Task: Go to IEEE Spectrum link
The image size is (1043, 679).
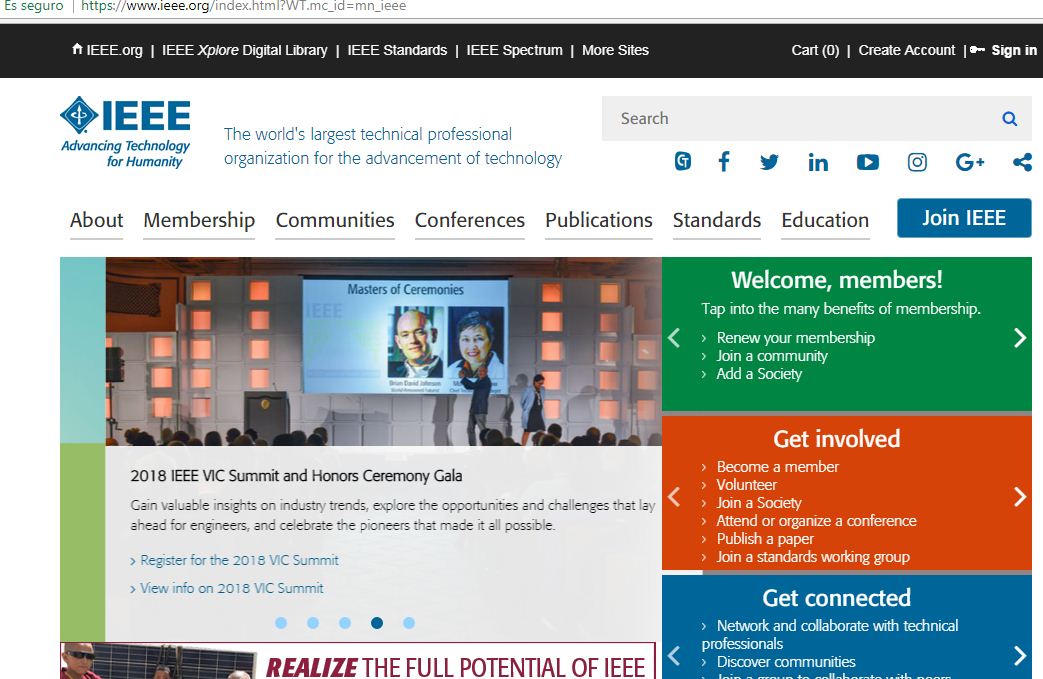Action: pos(514,50)
